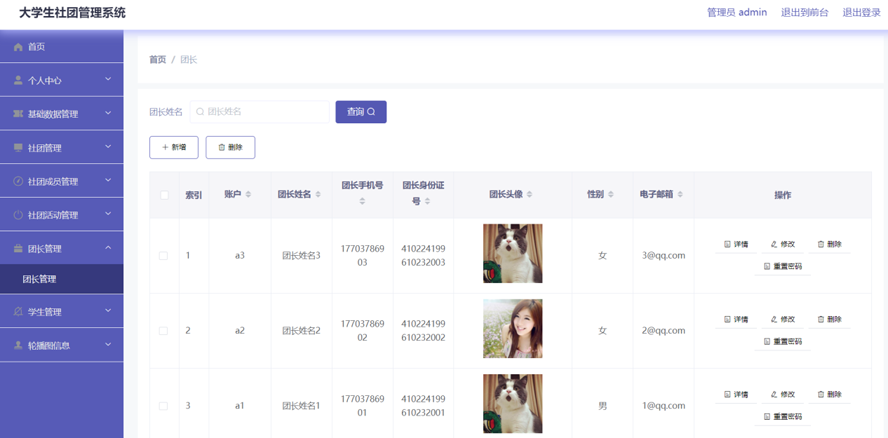Viewport: 888px width, 438px height.
Task: Sort by 团长手机号 column sort arrows
Action: 362,201
